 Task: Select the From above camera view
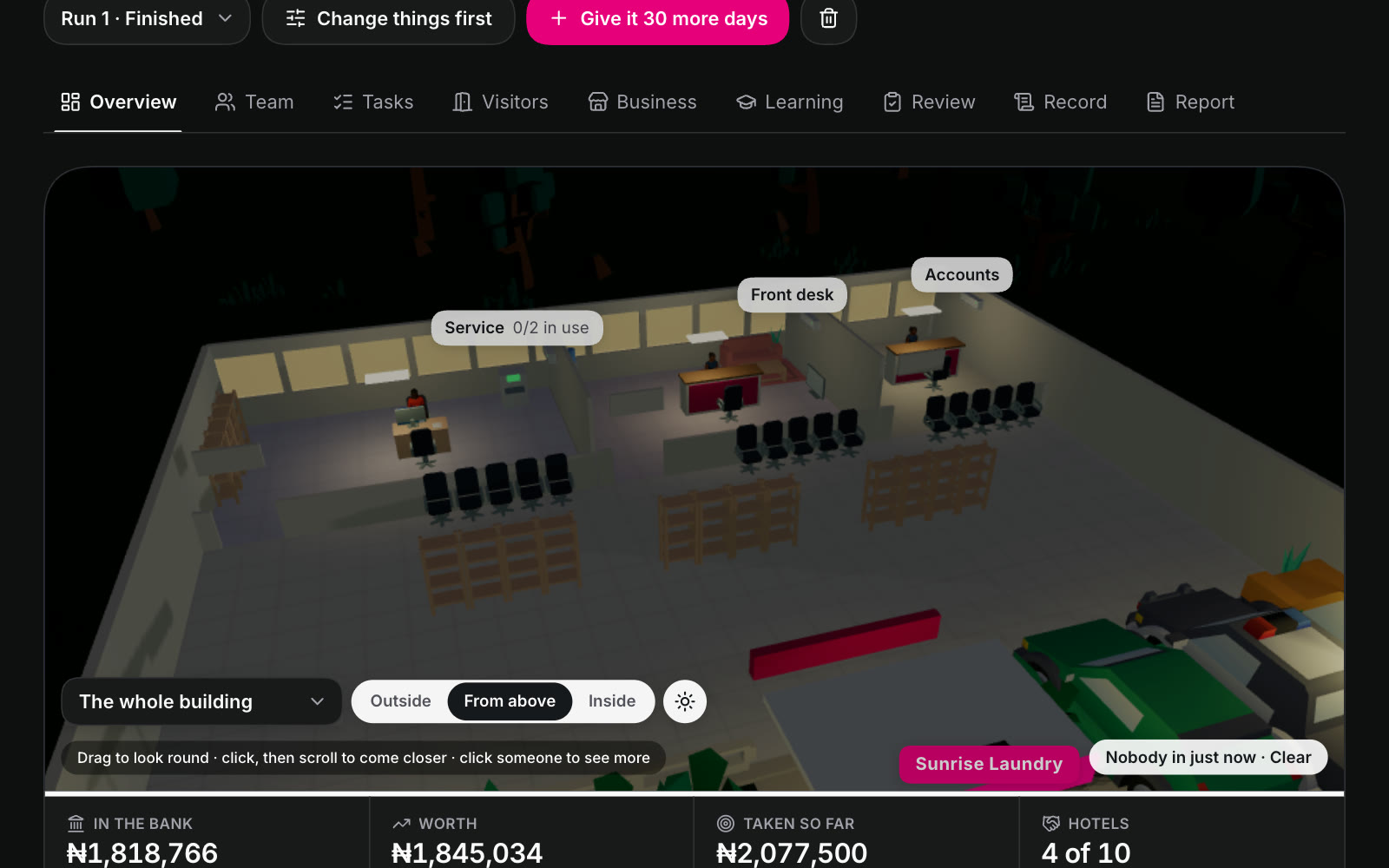[510, 701]
